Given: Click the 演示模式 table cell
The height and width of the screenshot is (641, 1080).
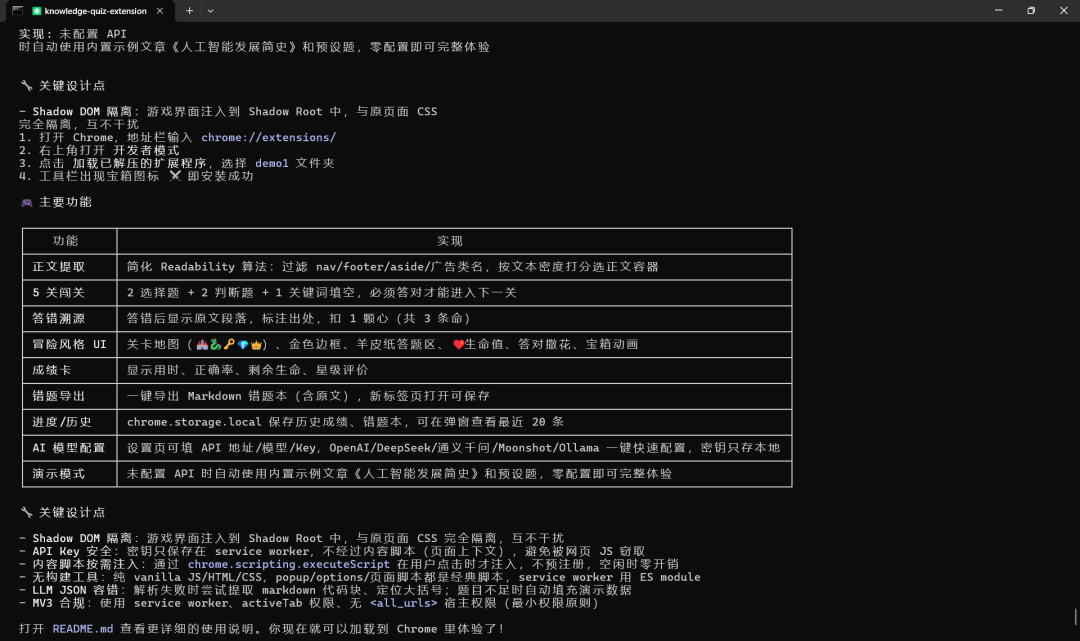Looking at the screenshot, I should 70,474.
